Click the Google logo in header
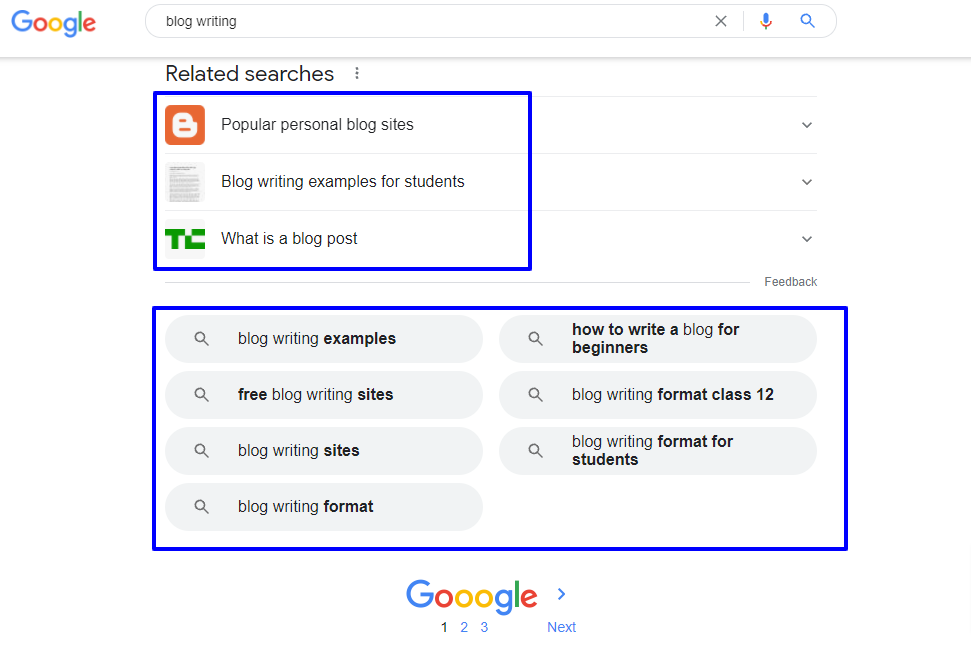 coord(54,22)
